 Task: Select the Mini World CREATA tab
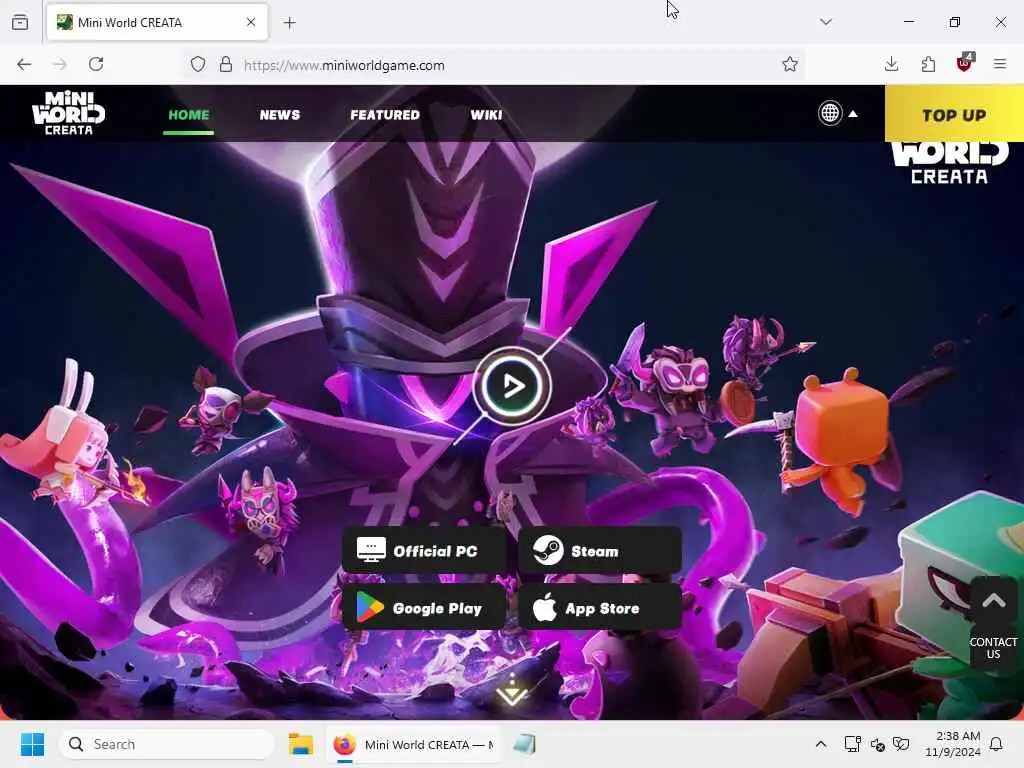tap(157, 23)
